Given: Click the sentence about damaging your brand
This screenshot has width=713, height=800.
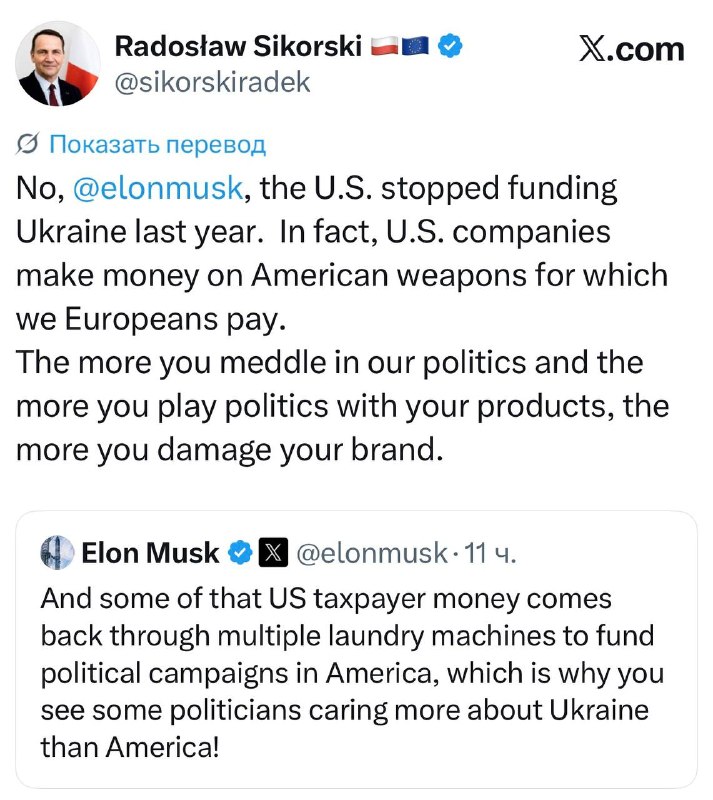Looking at the screenshot, I should [x=342, y=407].
